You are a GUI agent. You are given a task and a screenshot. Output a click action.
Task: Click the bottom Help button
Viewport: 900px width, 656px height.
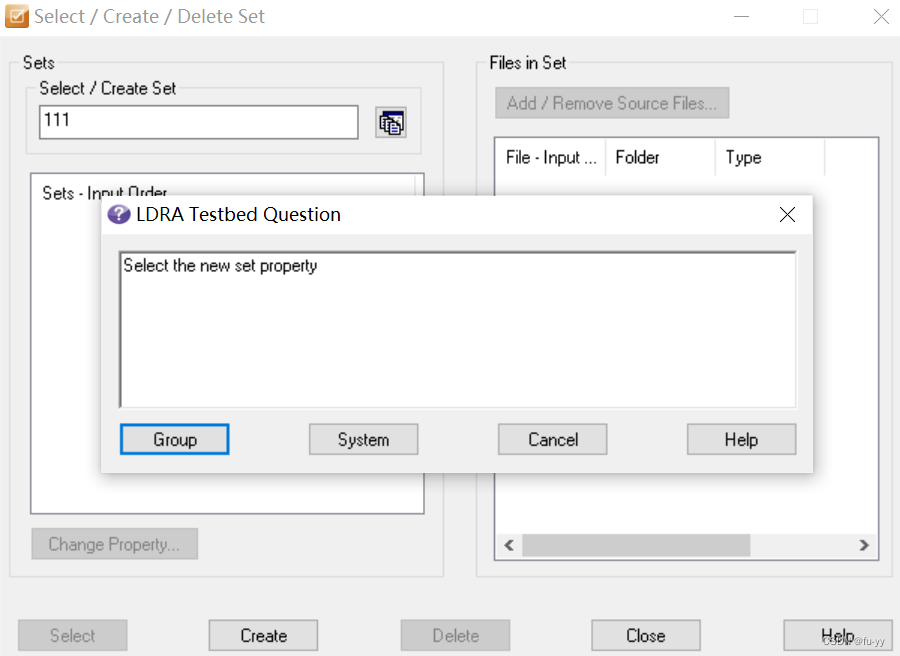837,635
